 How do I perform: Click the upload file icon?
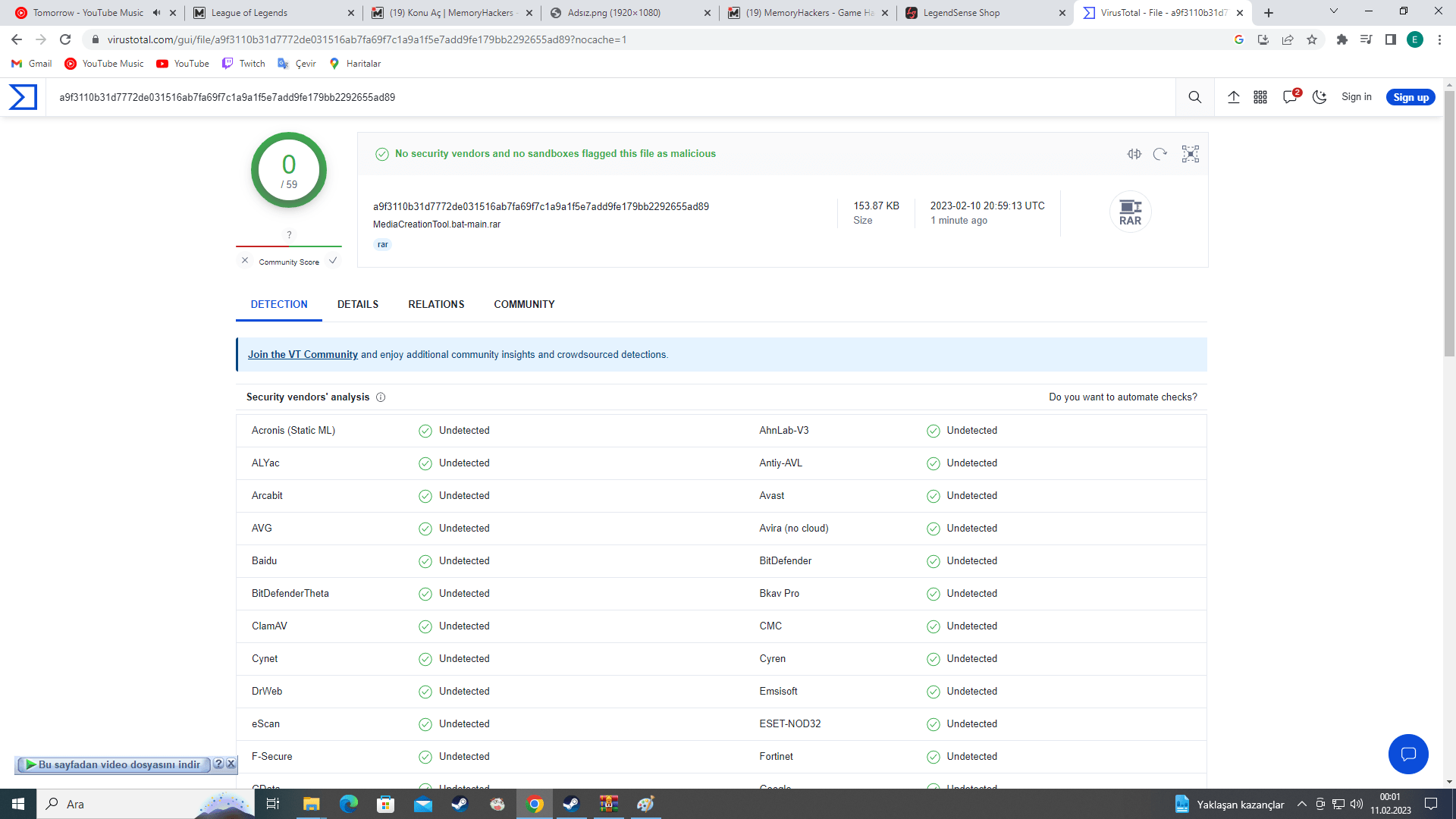click(x=1234, y=97)
